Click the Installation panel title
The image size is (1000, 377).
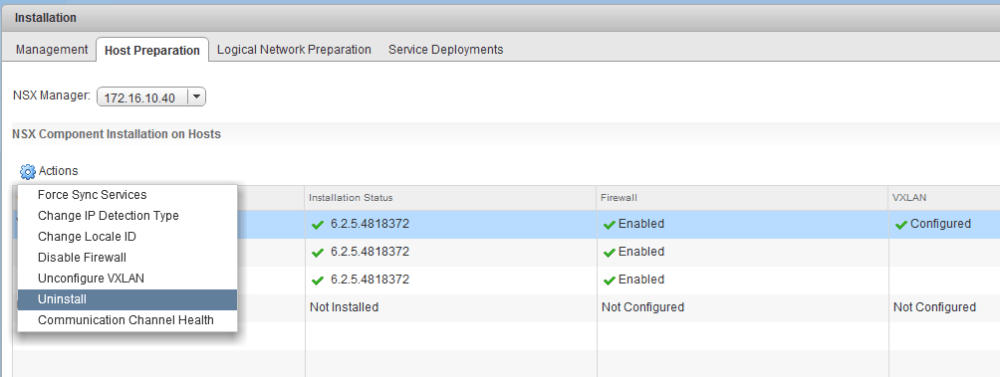point(45,18)
